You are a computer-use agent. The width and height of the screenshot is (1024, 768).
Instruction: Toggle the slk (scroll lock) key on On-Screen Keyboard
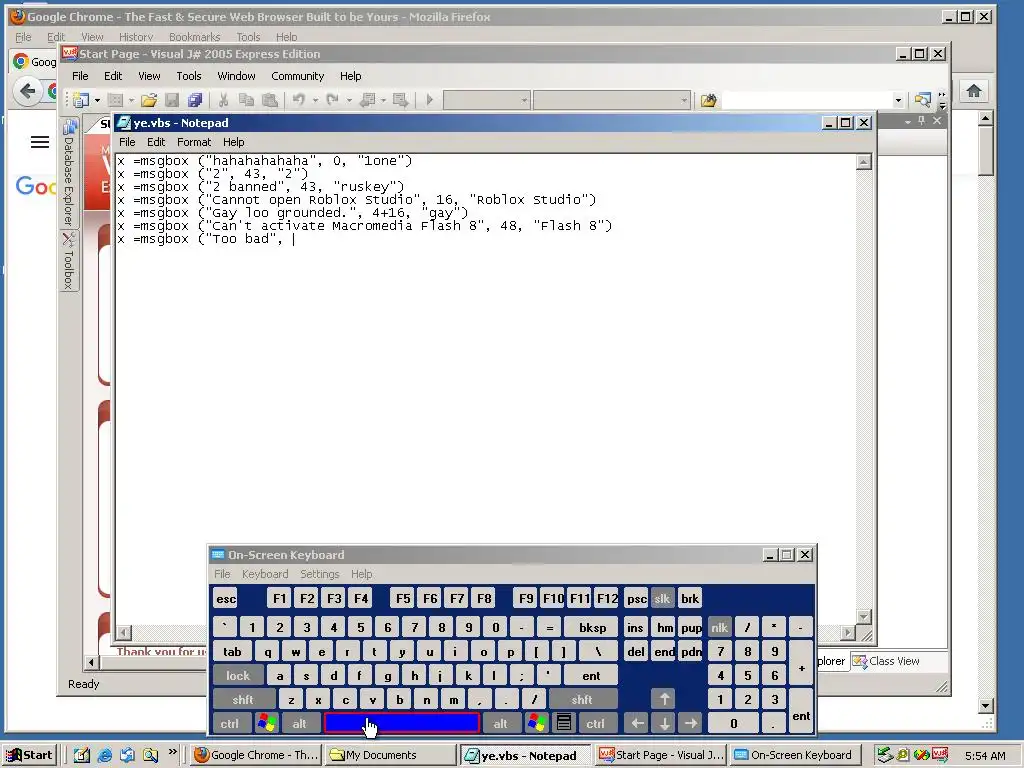[662, 598]
